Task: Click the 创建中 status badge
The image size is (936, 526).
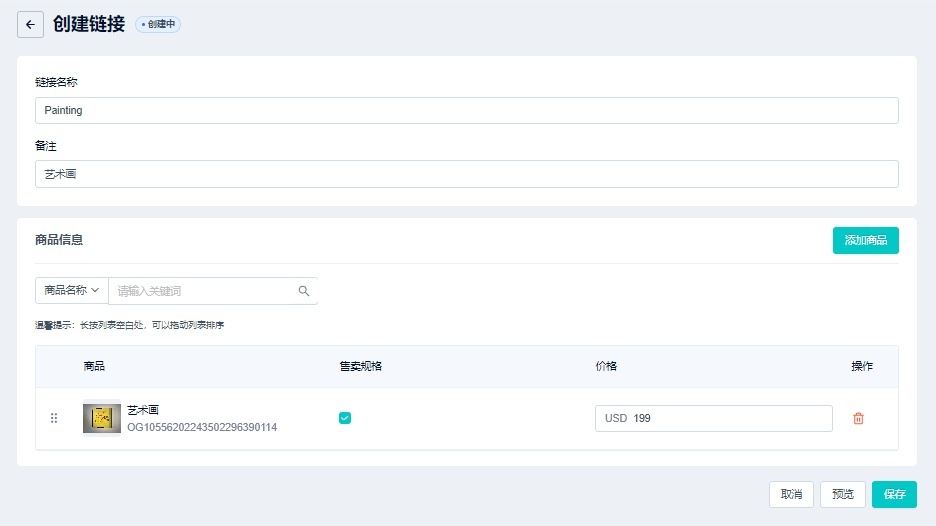Action: tap(158, 24)
